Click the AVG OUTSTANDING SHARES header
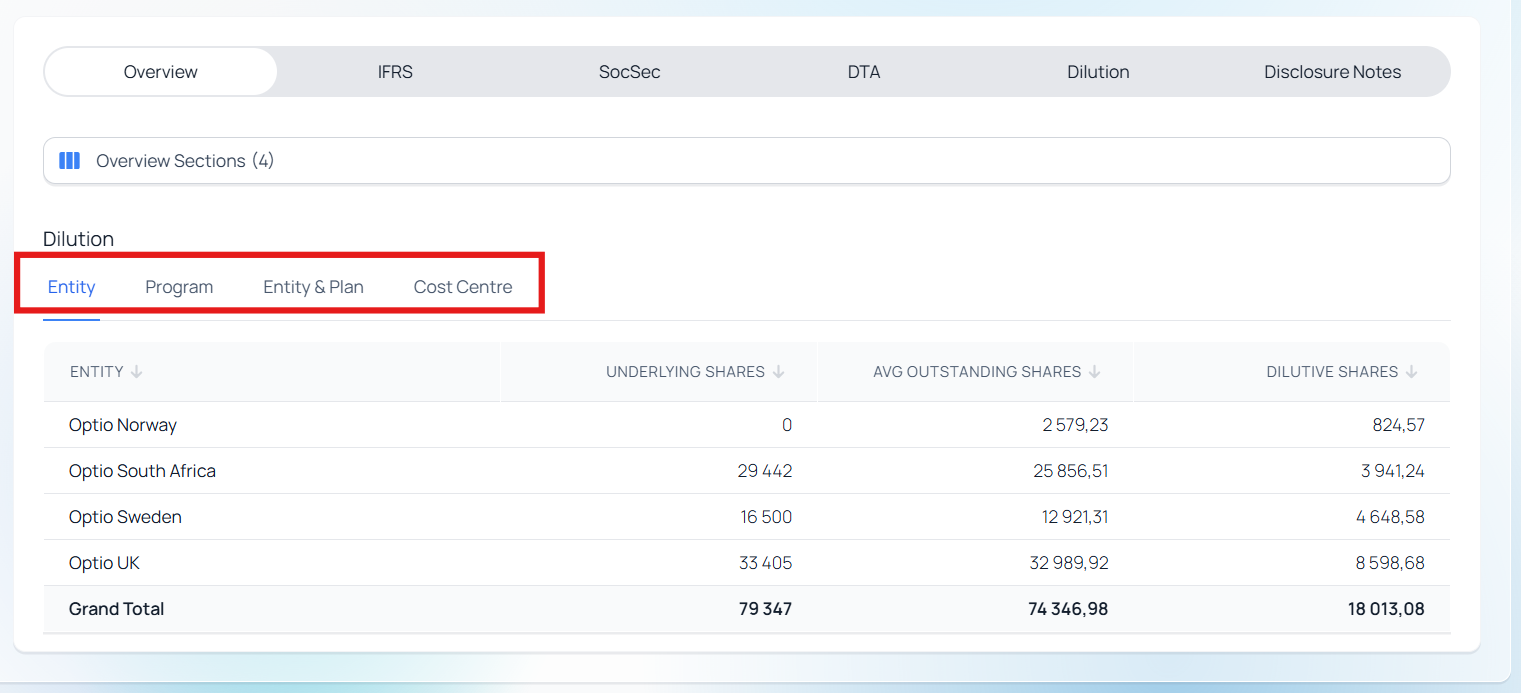Image resolution: width=1521 pixels, height=693 pixels. coord(977,372)
